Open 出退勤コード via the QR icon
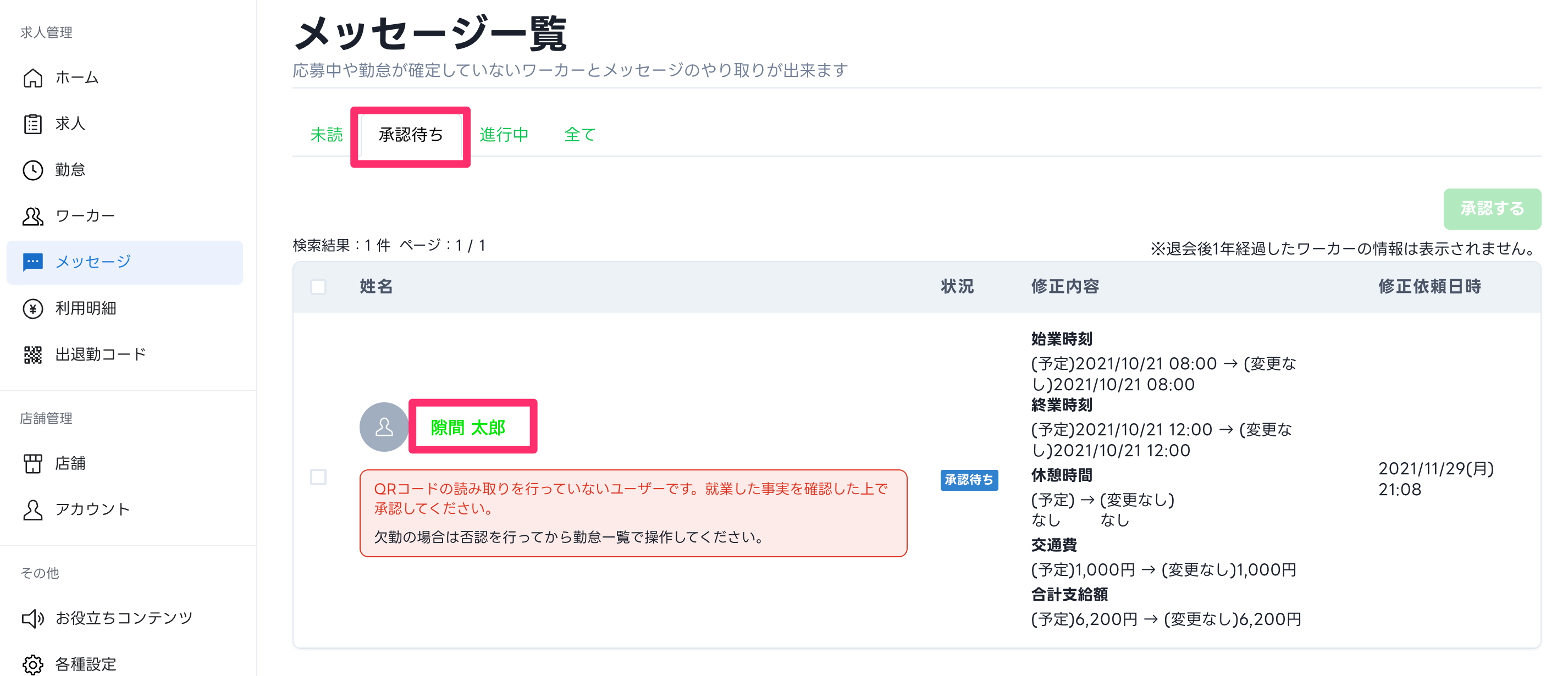The height and width of the screenshot is (676, 1568). pyautogui.click(x=34, y=354)
